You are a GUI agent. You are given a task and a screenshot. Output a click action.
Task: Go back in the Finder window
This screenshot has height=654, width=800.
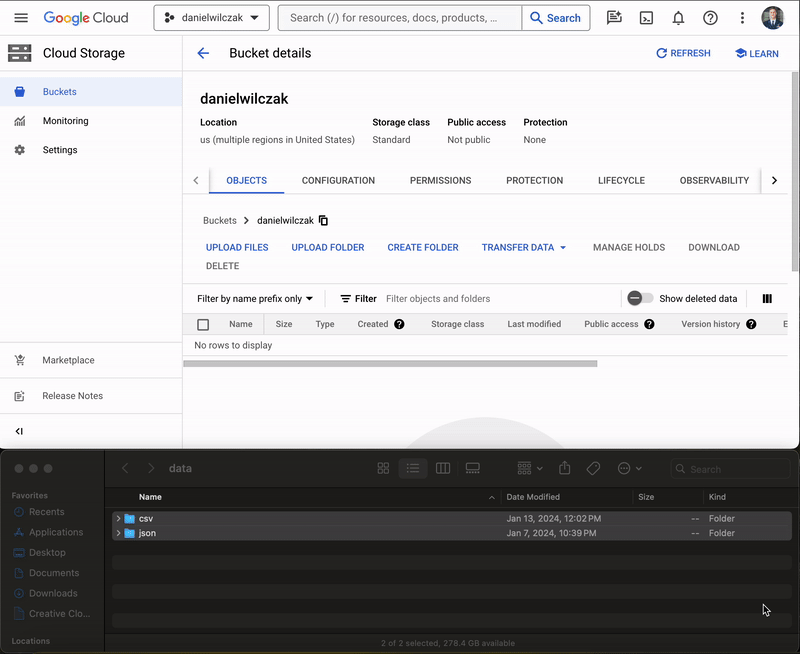click(125, 468)
